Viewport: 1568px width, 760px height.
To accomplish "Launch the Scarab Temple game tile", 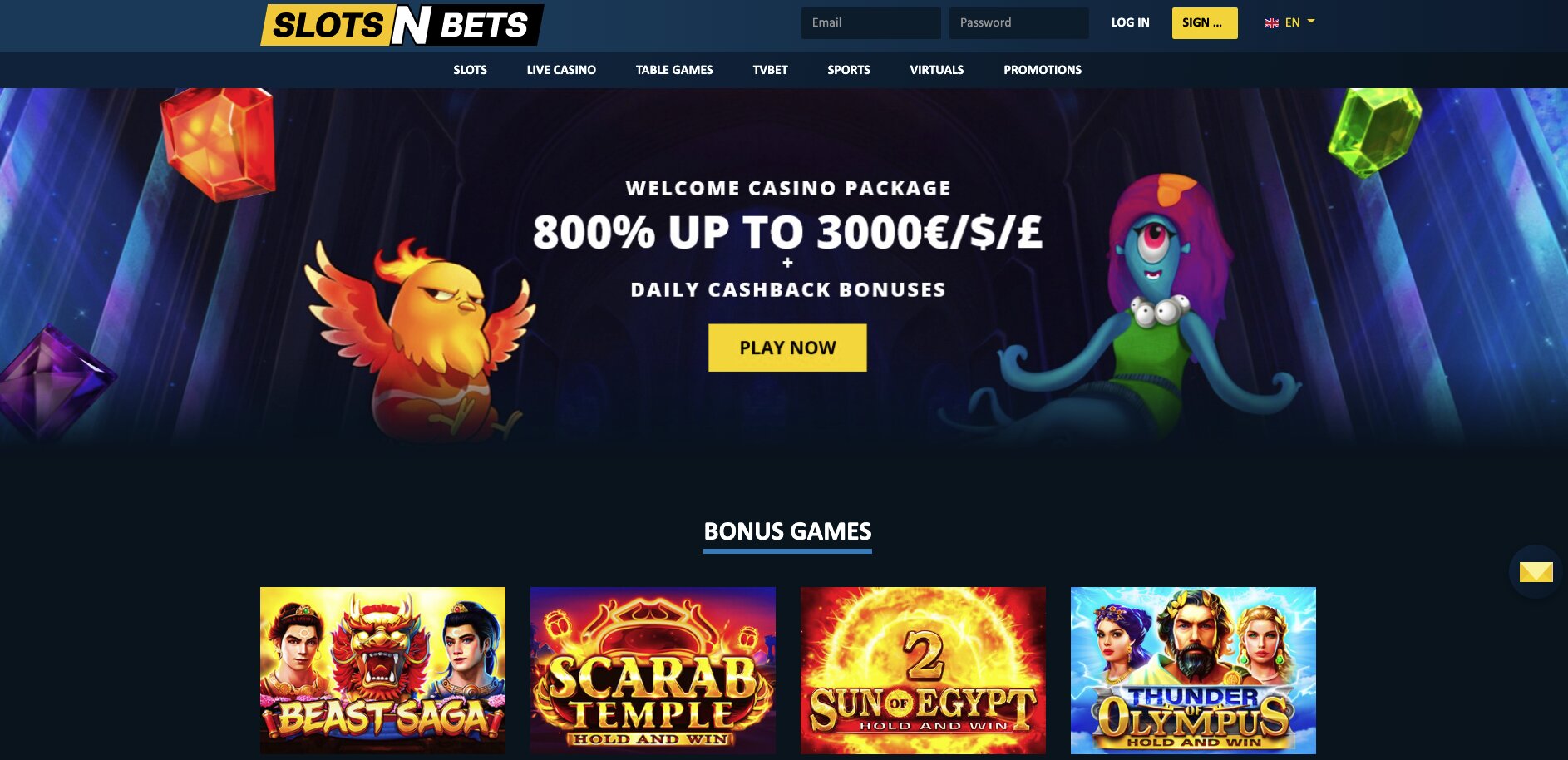I will (x=653, y=670).
